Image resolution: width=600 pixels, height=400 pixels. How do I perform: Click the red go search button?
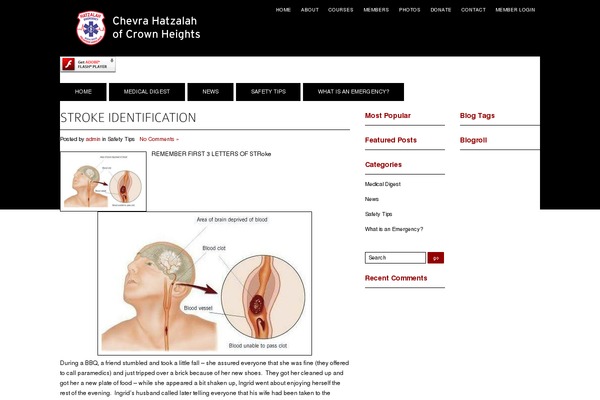point(435,258)
